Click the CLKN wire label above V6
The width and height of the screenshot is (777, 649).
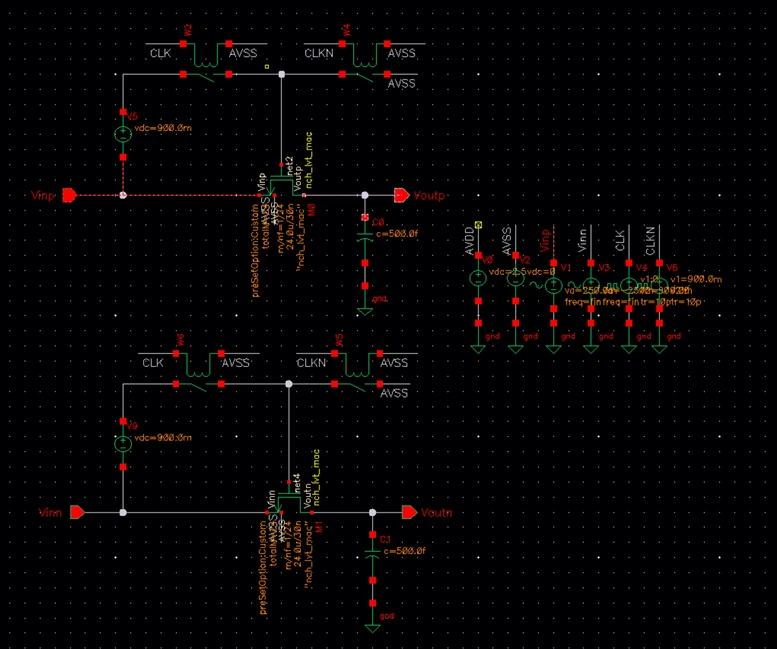(651, 240)
